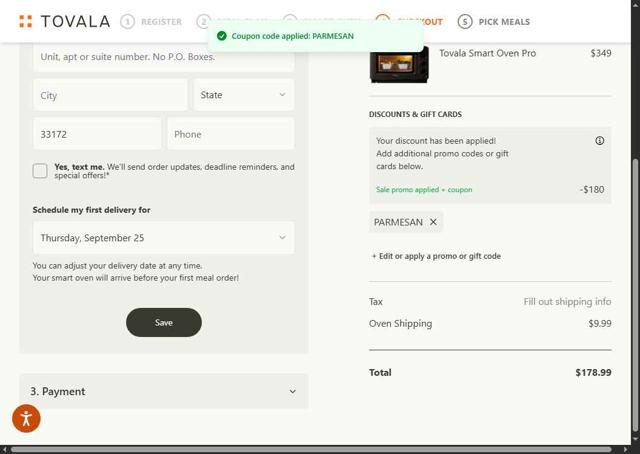Image resolution: width=640 pixels, height=454 pixels.
Task: Click 'Edit or apply a promo or gift code'
Action: [436, 256]
